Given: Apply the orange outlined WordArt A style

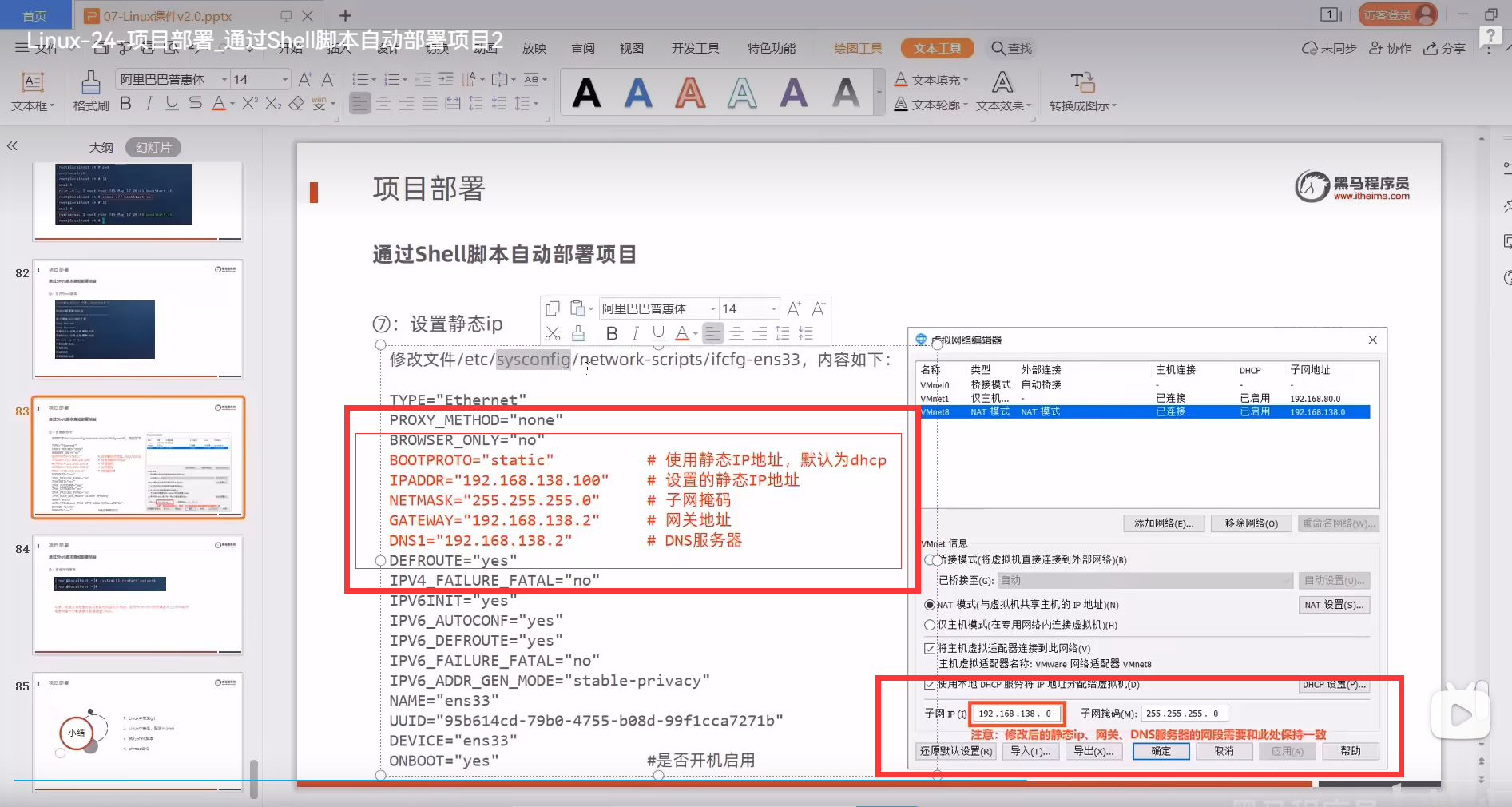Looking at the screenshot, I should coord(690,93).
